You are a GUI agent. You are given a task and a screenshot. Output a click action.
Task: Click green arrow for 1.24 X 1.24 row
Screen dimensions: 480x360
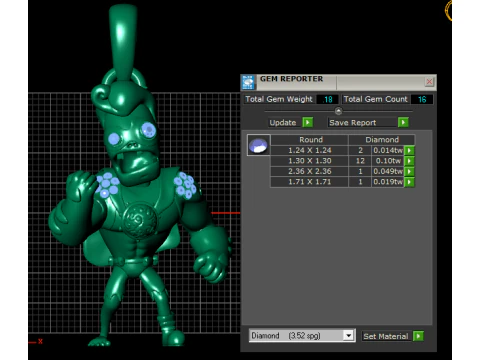[x=409, y=150]
